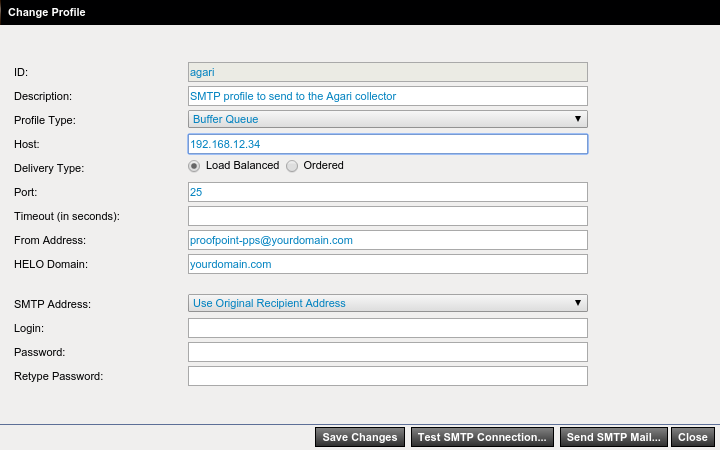This screenshot has width=720, height=450.
Task: Click the "Login:" label
Action: pos(29,329)
